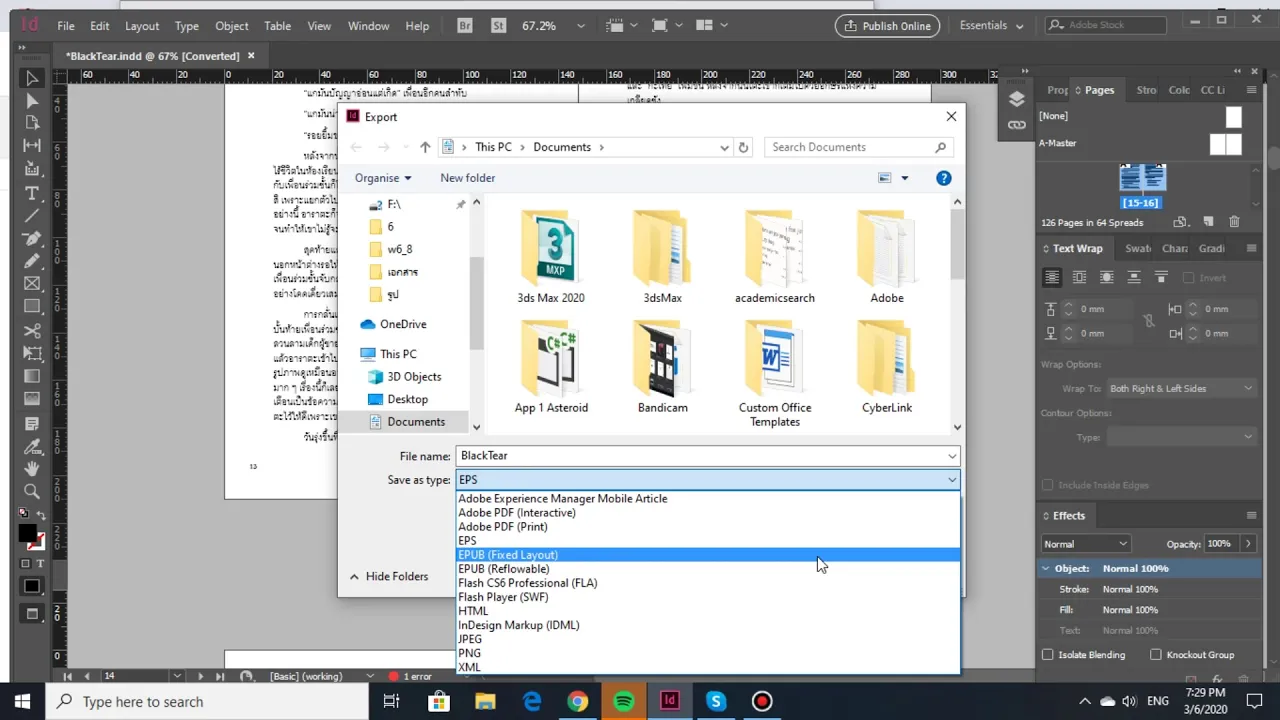Image resolution: width=1280 pixels, height=720 pixels.
Task: Open the Layout menu
Action: tap(142, 26)
